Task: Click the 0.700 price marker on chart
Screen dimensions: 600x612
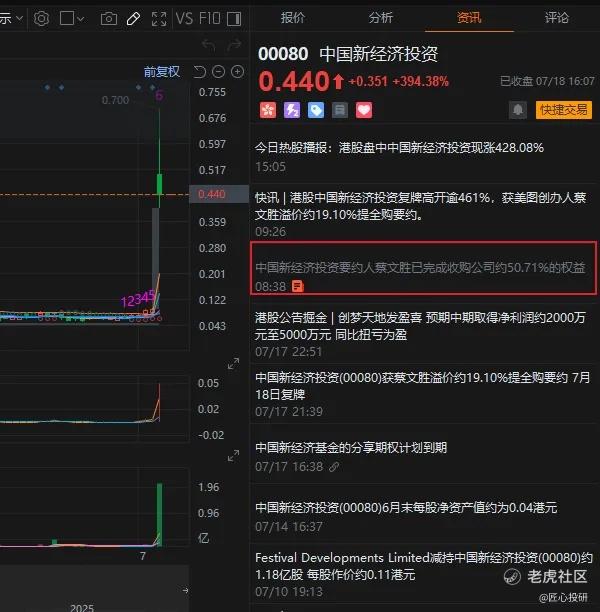Action: pyautogui.click(x=115, y=100)
